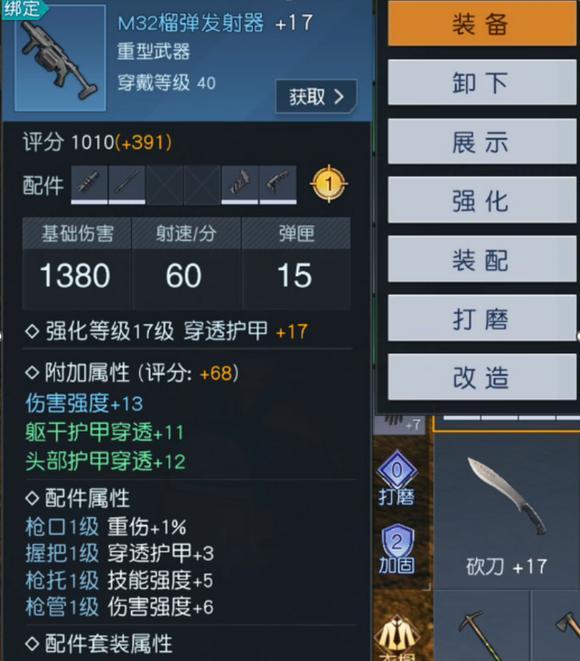The width and height of the screenshot is (580, 661).
Task: Click the 改造 modify button
Action: 482,377
